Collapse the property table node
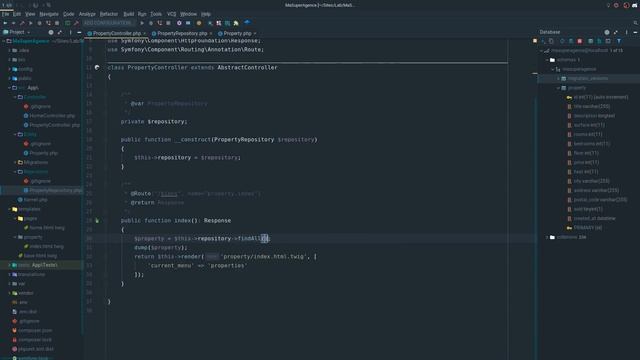 click(558, 88)
